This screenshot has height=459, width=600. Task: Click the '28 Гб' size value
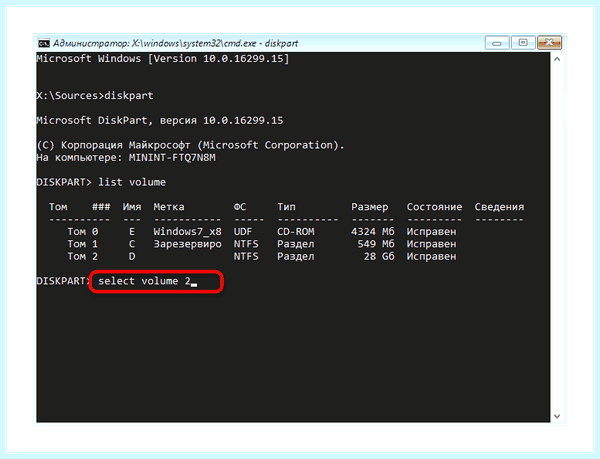pyautogui.click(x=379, y=256)
